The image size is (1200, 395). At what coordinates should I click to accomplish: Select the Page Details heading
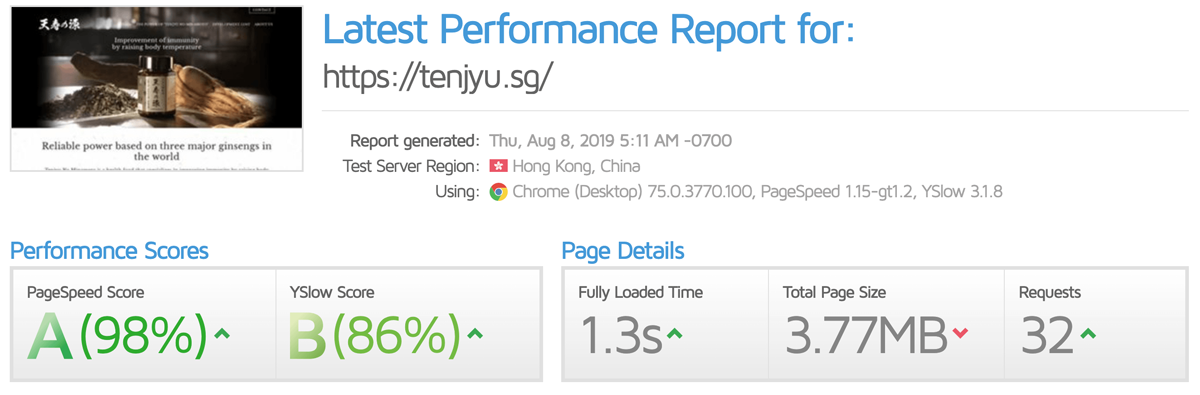click(x=623, y=250)
